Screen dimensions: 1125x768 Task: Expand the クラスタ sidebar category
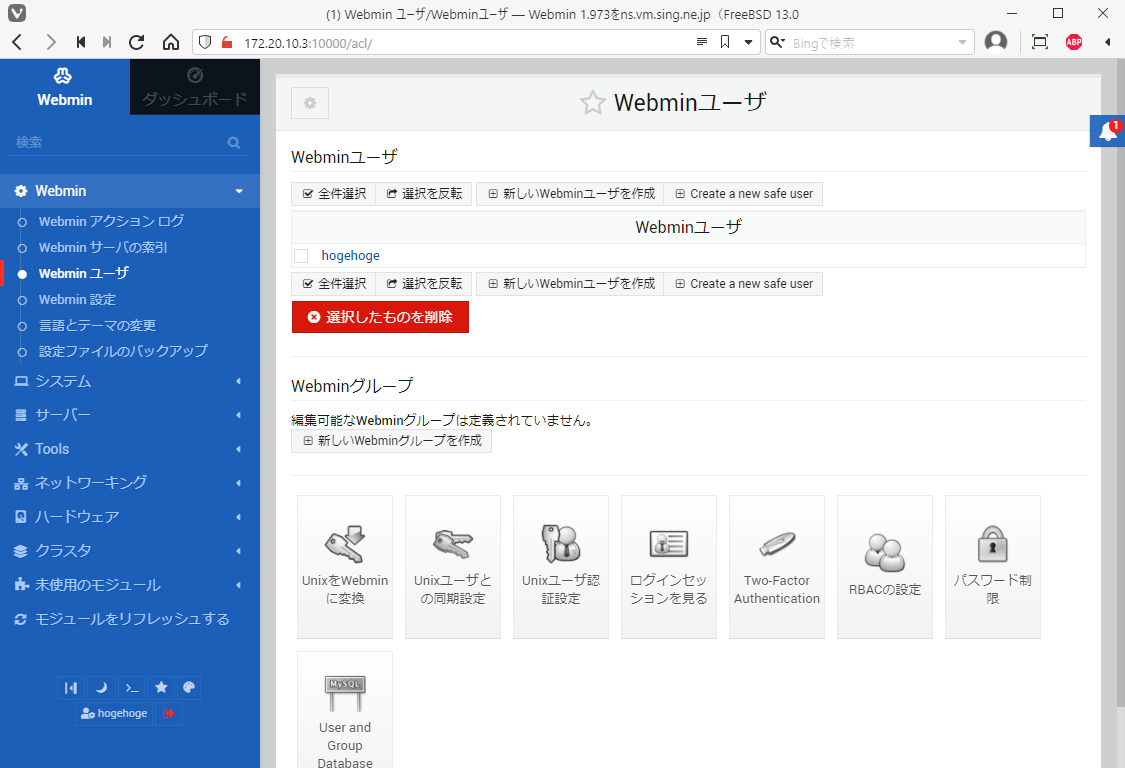(x=130, y=551)
